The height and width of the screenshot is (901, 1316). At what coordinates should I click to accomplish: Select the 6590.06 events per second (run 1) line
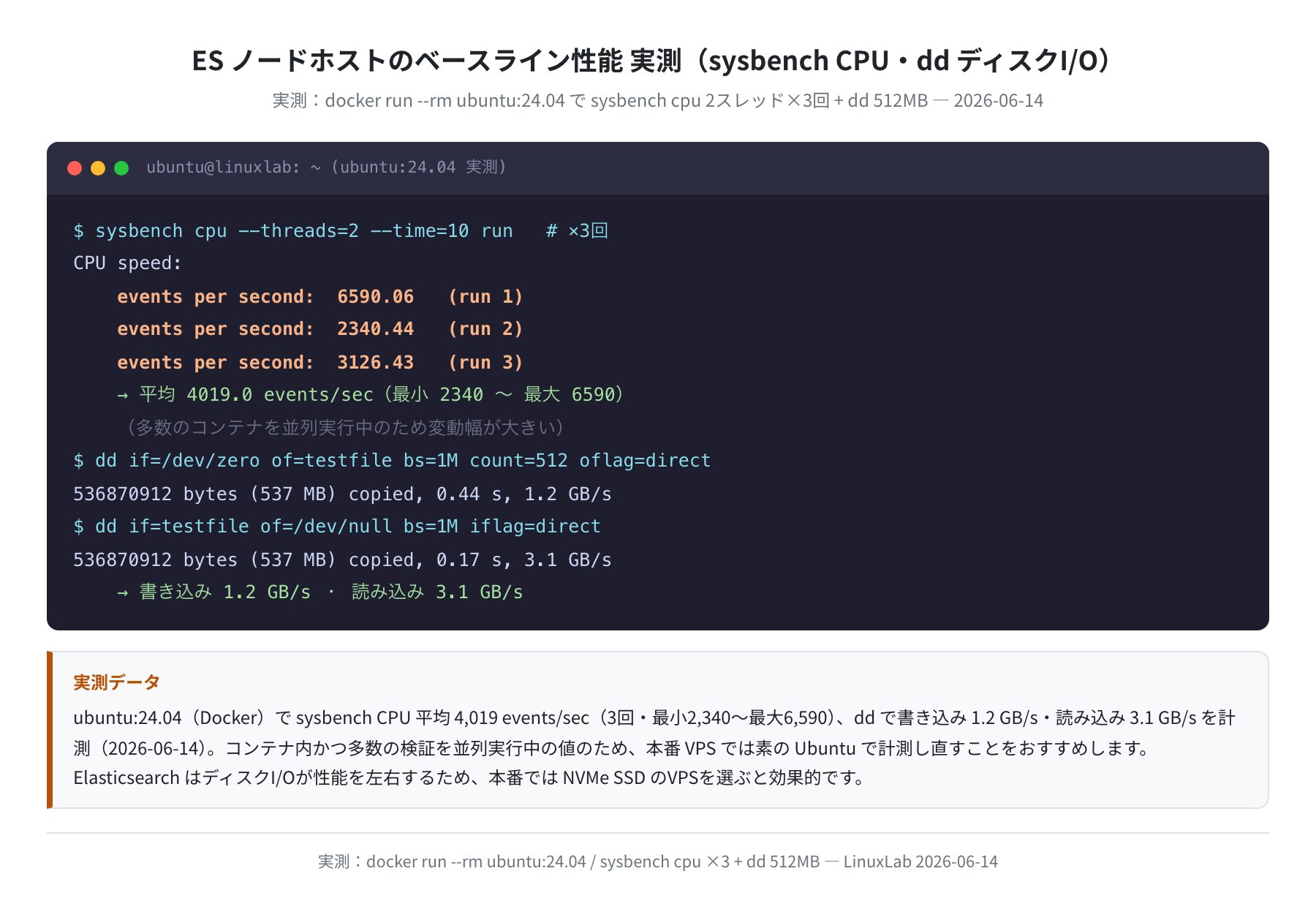(320, 297)
